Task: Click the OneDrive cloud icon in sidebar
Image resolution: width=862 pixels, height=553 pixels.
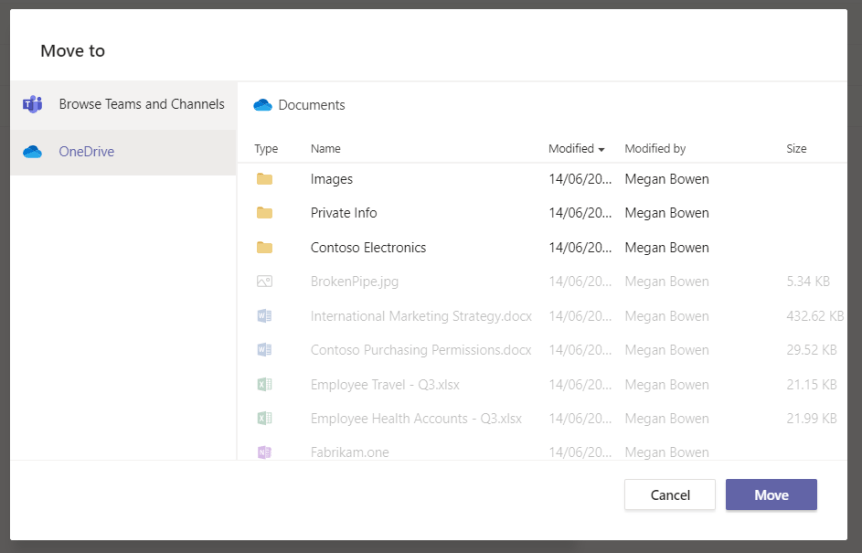Action: click(x=33, y=152)
